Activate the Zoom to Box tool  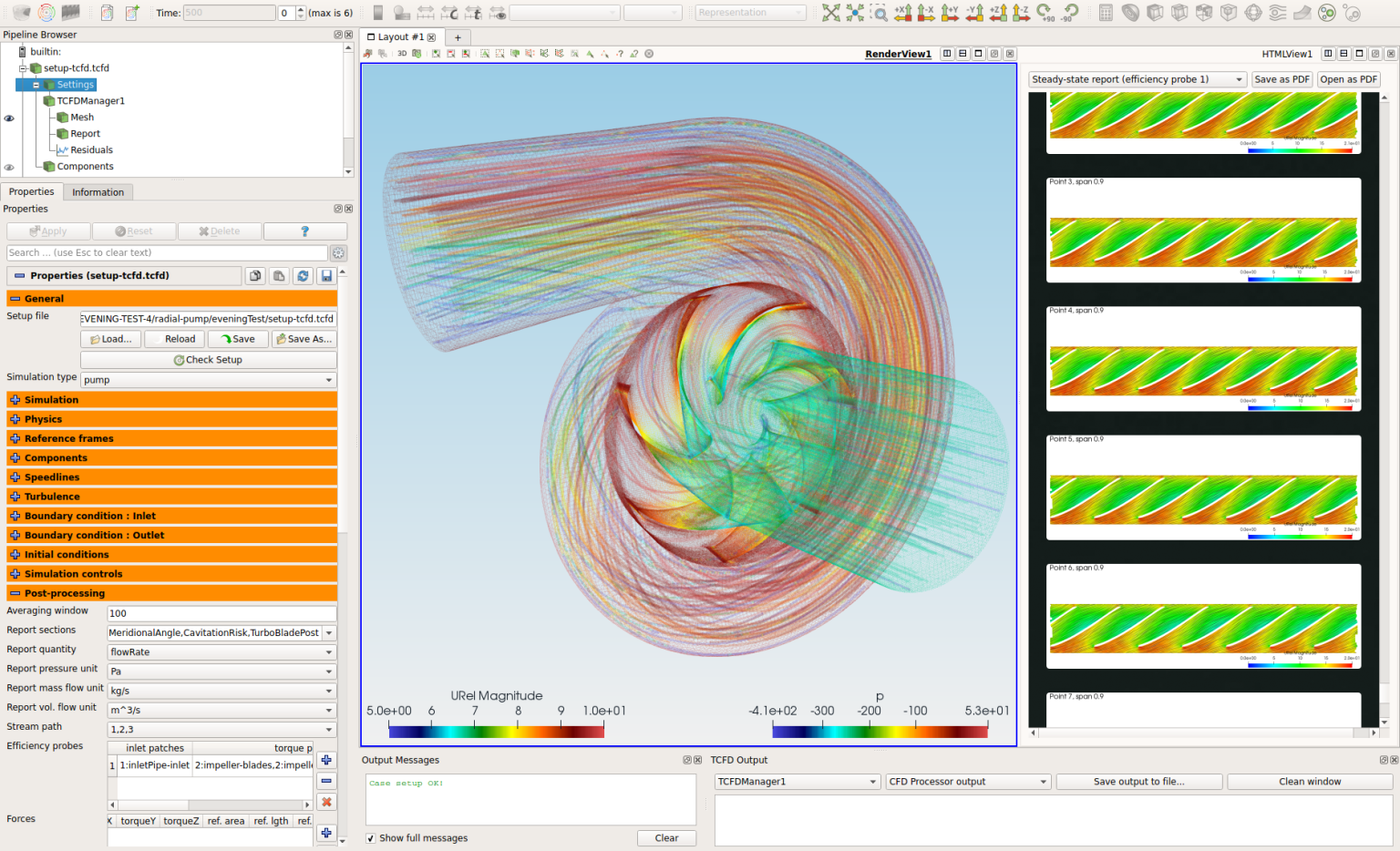point(878,13)
